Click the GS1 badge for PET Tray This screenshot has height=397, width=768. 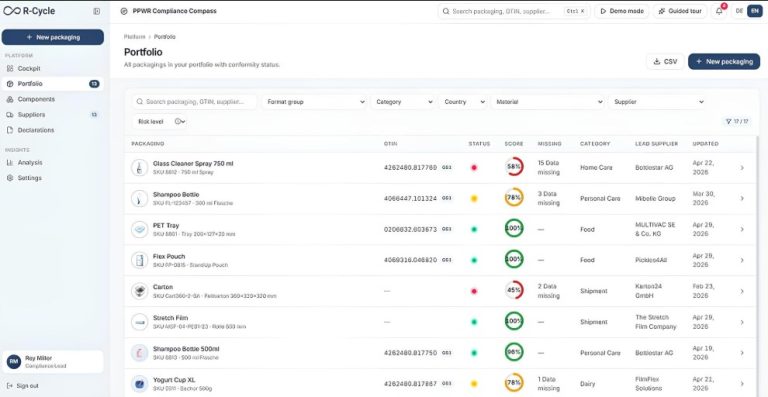coord(447,229)
